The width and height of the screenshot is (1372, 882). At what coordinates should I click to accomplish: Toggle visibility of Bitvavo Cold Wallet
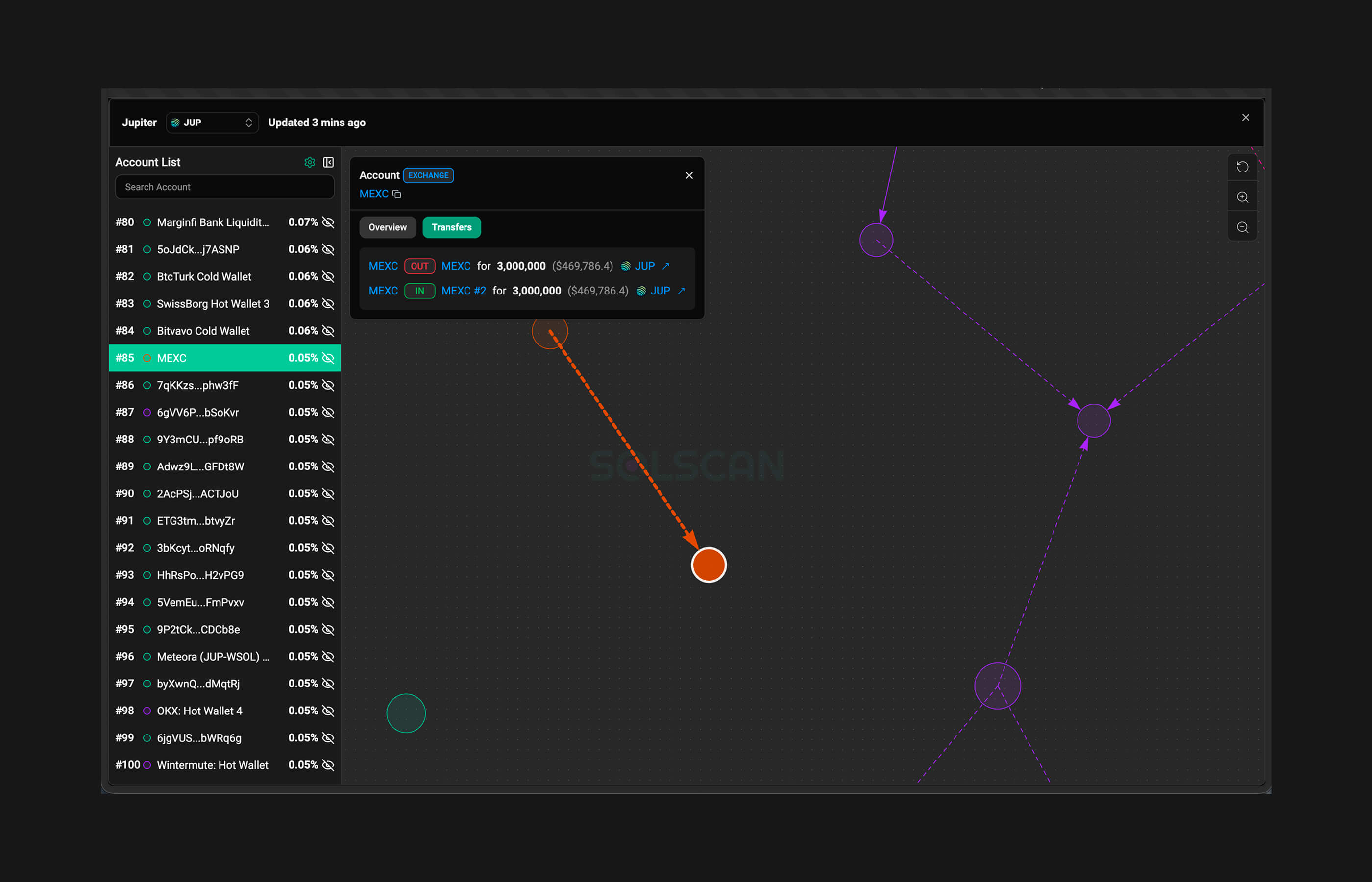tap(328, 330)
